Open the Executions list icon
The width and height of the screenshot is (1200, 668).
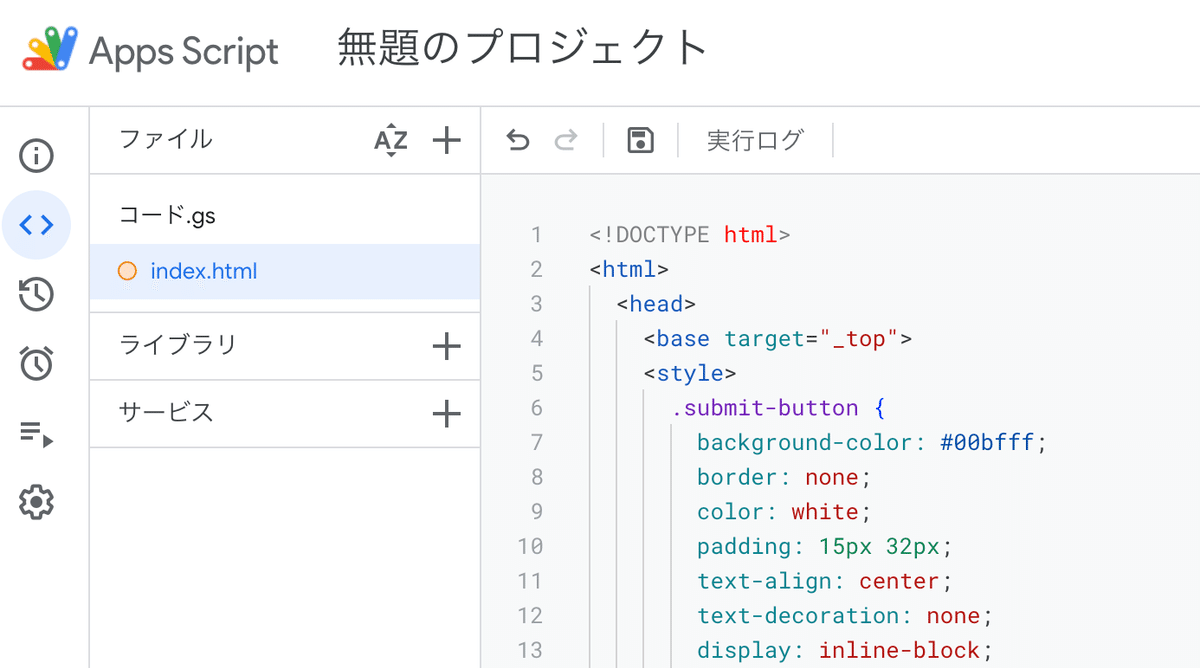click(x=37, y=433)
